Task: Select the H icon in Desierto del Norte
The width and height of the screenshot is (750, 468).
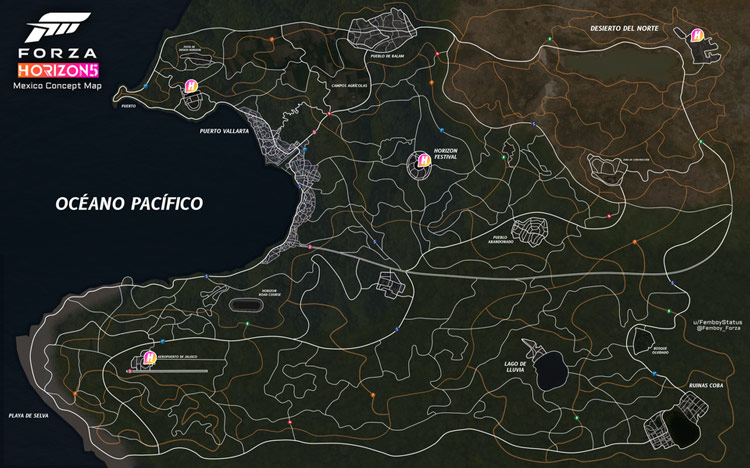Action: 697,35
